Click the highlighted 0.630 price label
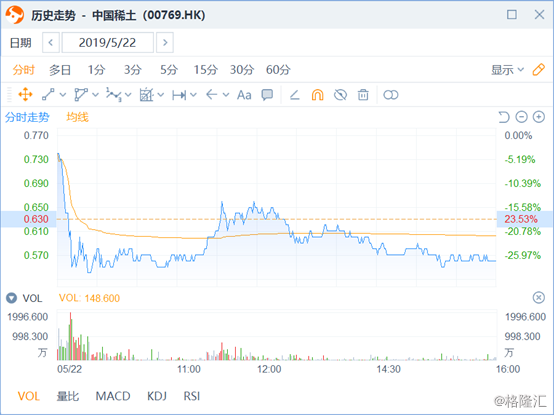The width and height of the screenshot is (554, 415). (x=36, y=219)
